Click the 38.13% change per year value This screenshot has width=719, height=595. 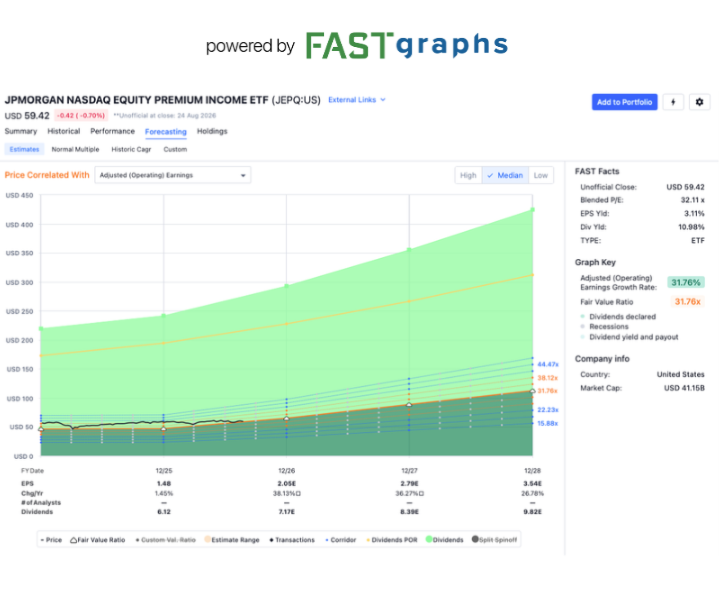[x=285, y=494]
